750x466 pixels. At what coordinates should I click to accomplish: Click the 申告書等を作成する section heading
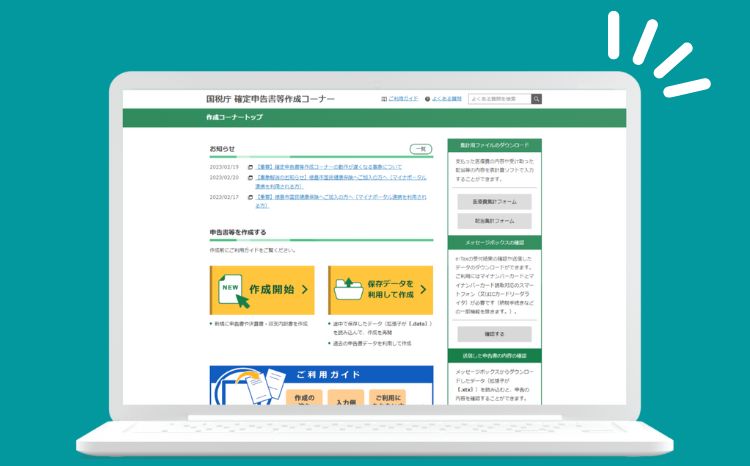(x=238, y=232)
